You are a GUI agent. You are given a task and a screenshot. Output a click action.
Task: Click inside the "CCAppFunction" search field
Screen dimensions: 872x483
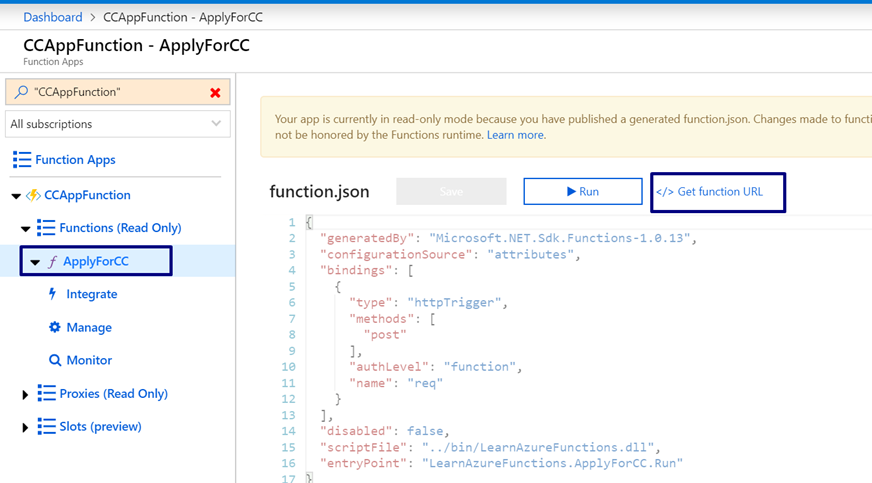pos(117,92)
